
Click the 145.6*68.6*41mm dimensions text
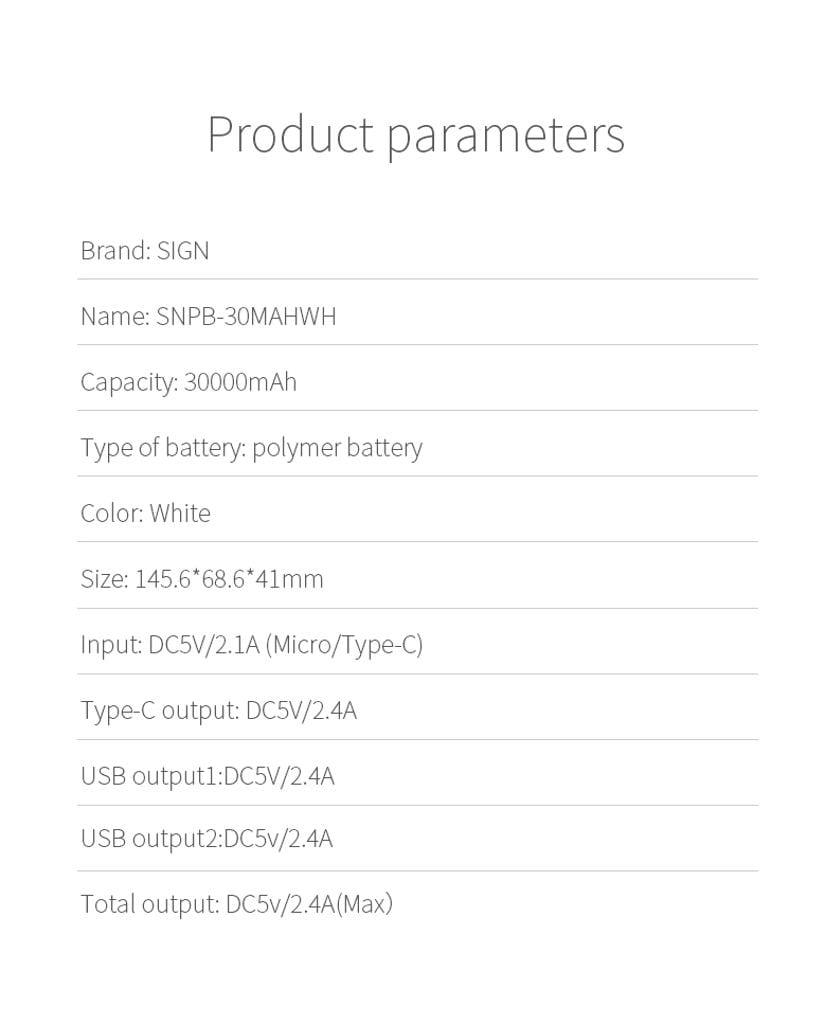point(229,579)
